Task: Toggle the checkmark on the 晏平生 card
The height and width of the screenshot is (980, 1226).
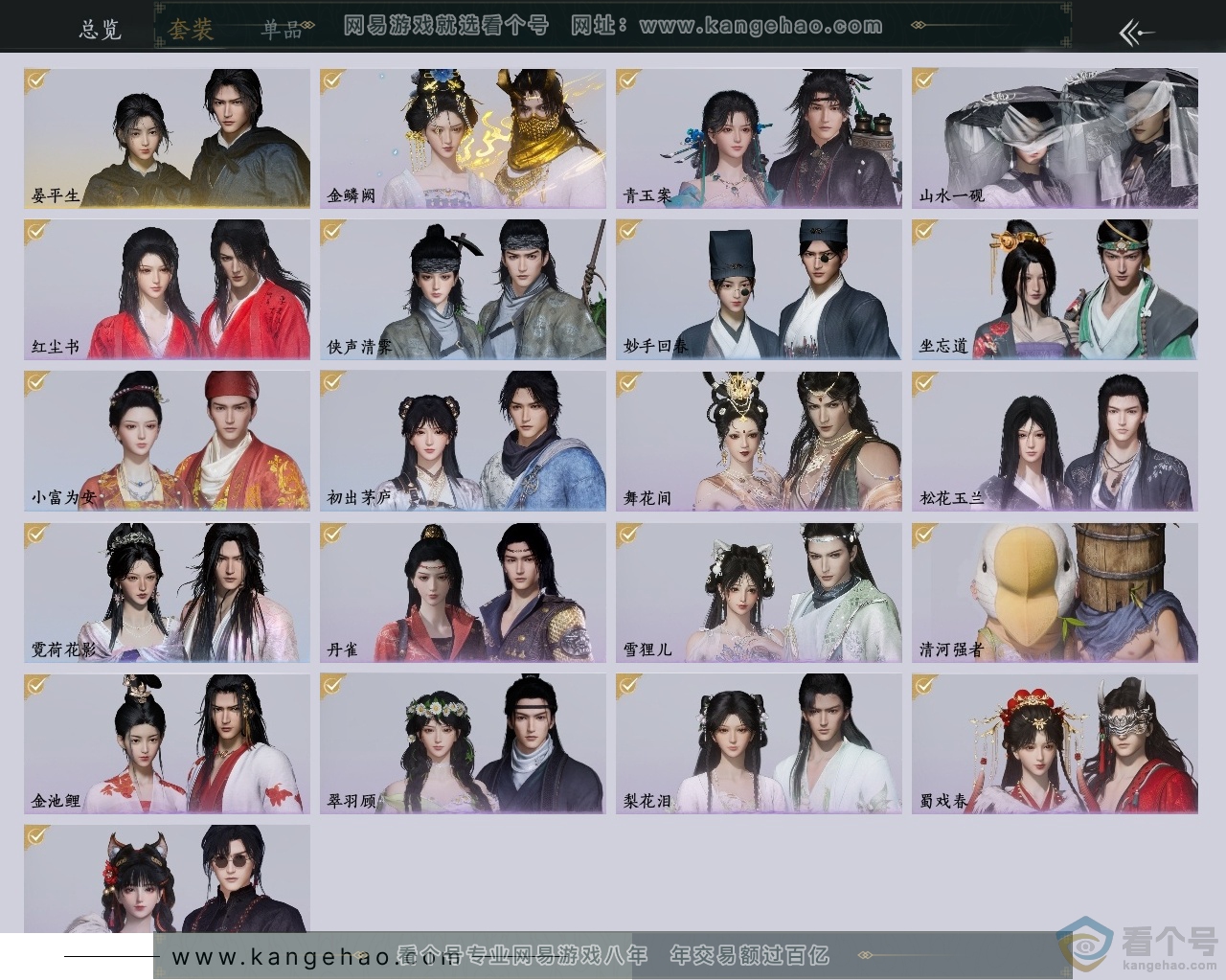Action: pos(37,80)
